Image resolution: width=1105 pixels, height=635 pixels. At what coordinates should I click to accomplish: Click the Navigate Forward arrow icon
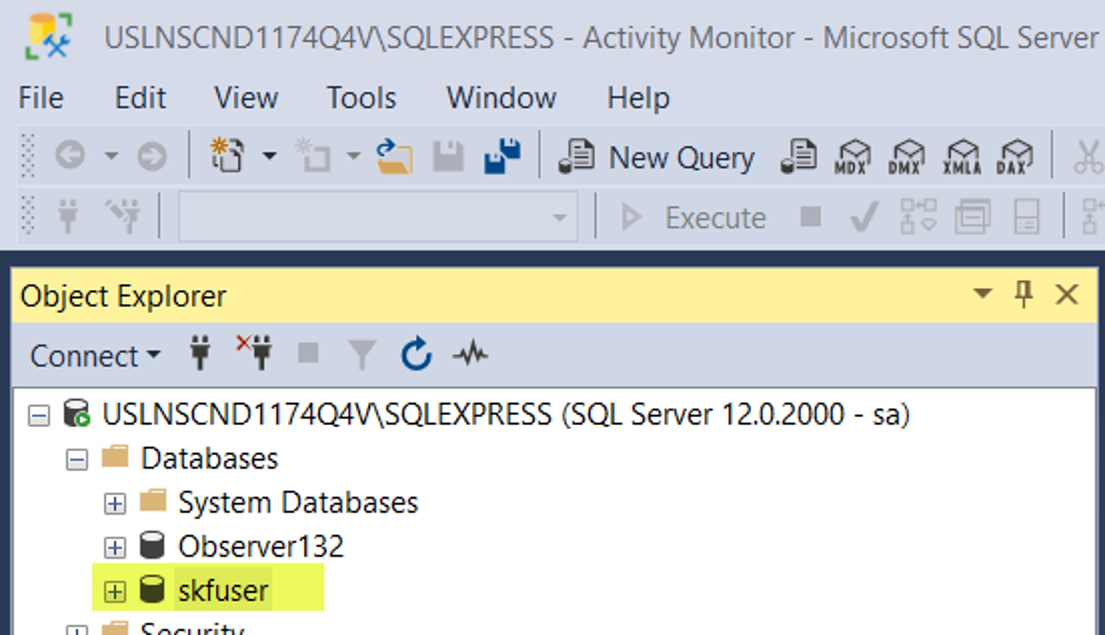[x=152, y=156]
